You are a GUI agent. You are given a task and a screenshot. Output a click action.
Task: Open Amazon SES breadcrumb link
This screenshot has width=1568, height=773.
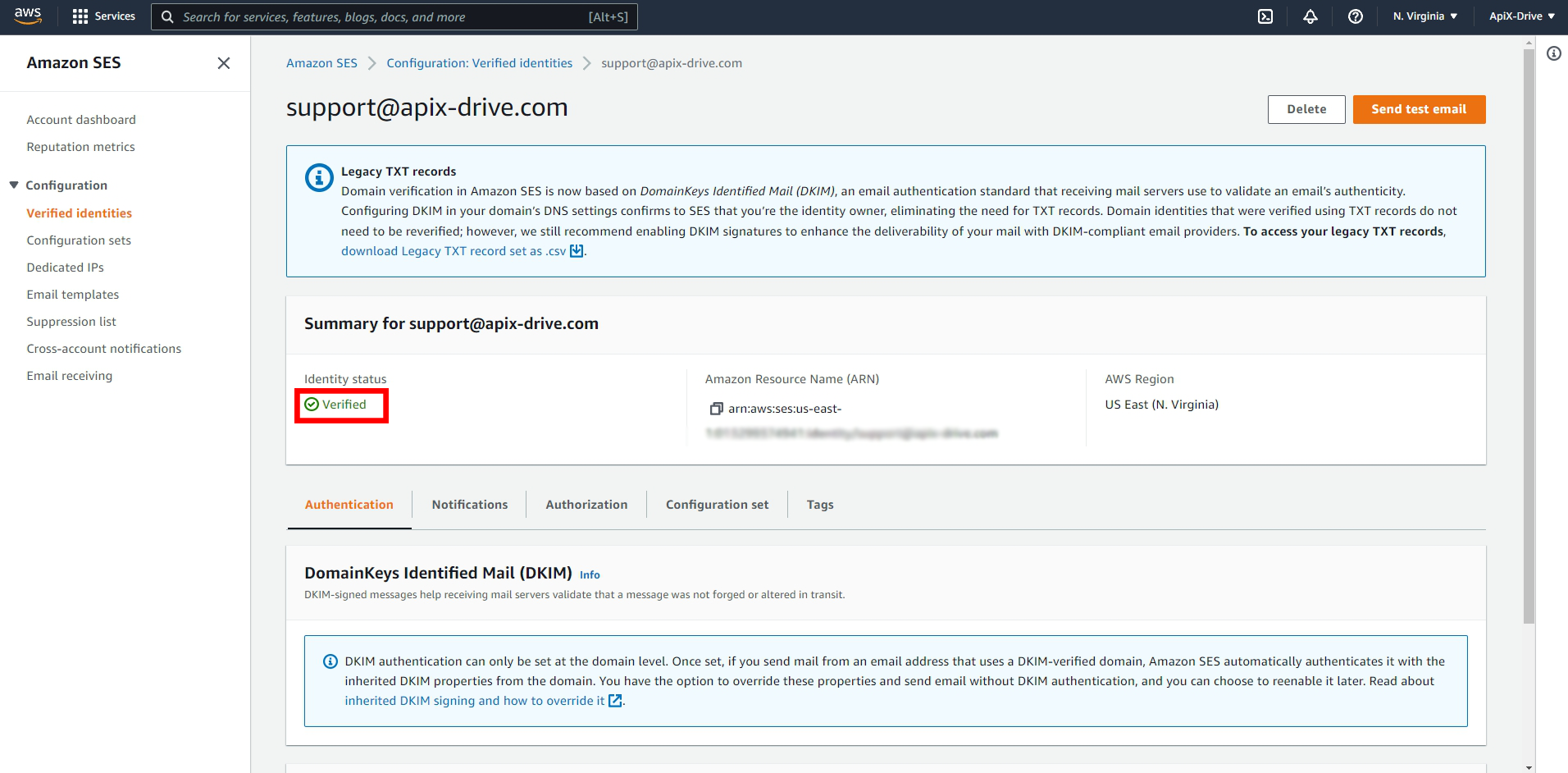pos(321,63)
